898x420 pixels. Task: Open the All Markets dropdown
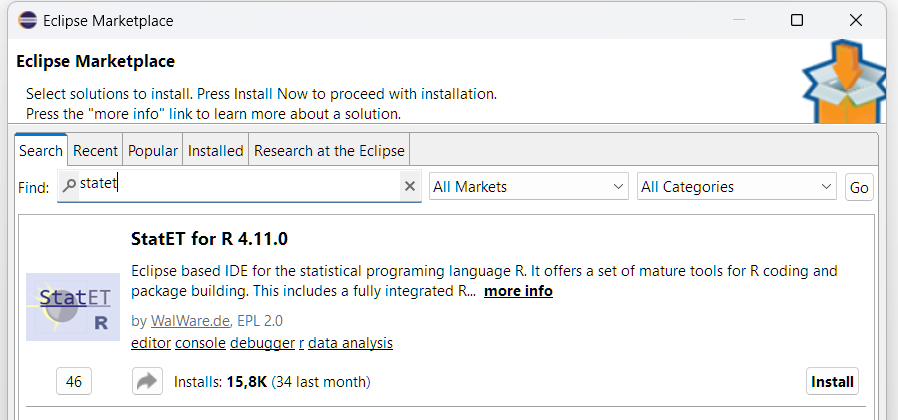(528, 187)
